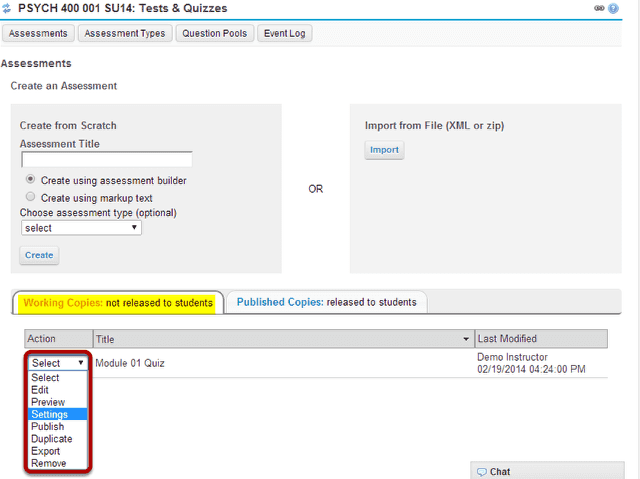640x479 pixels.
Task: Open the Assessments tab
Action: pyautogui.click(x=38, y=33)
